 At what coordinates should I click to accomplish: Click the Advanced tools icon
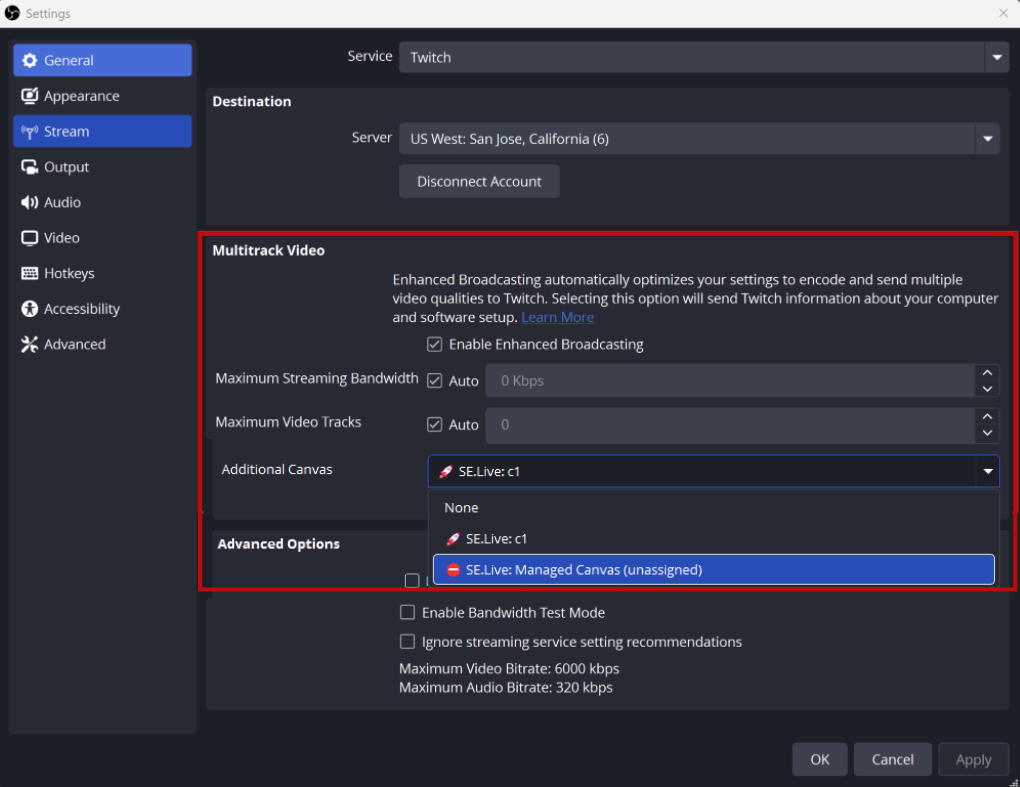(x=29, y=345)
